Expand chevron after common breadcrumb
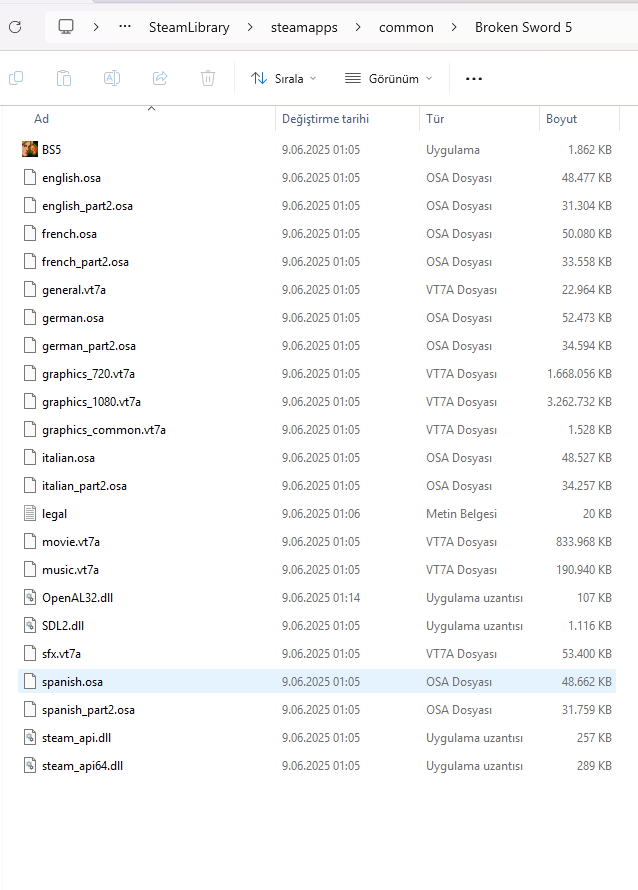638x890 pixels. (454, 27)
